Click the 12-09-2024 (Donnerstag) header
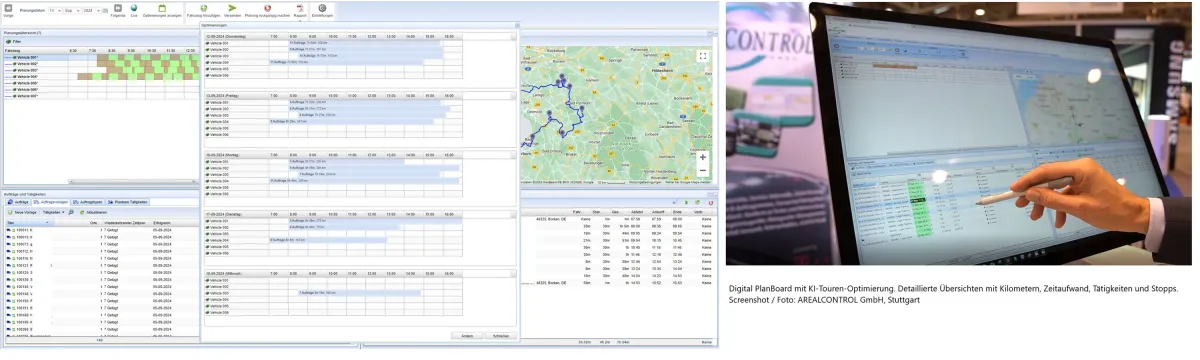 click(226, 36)
